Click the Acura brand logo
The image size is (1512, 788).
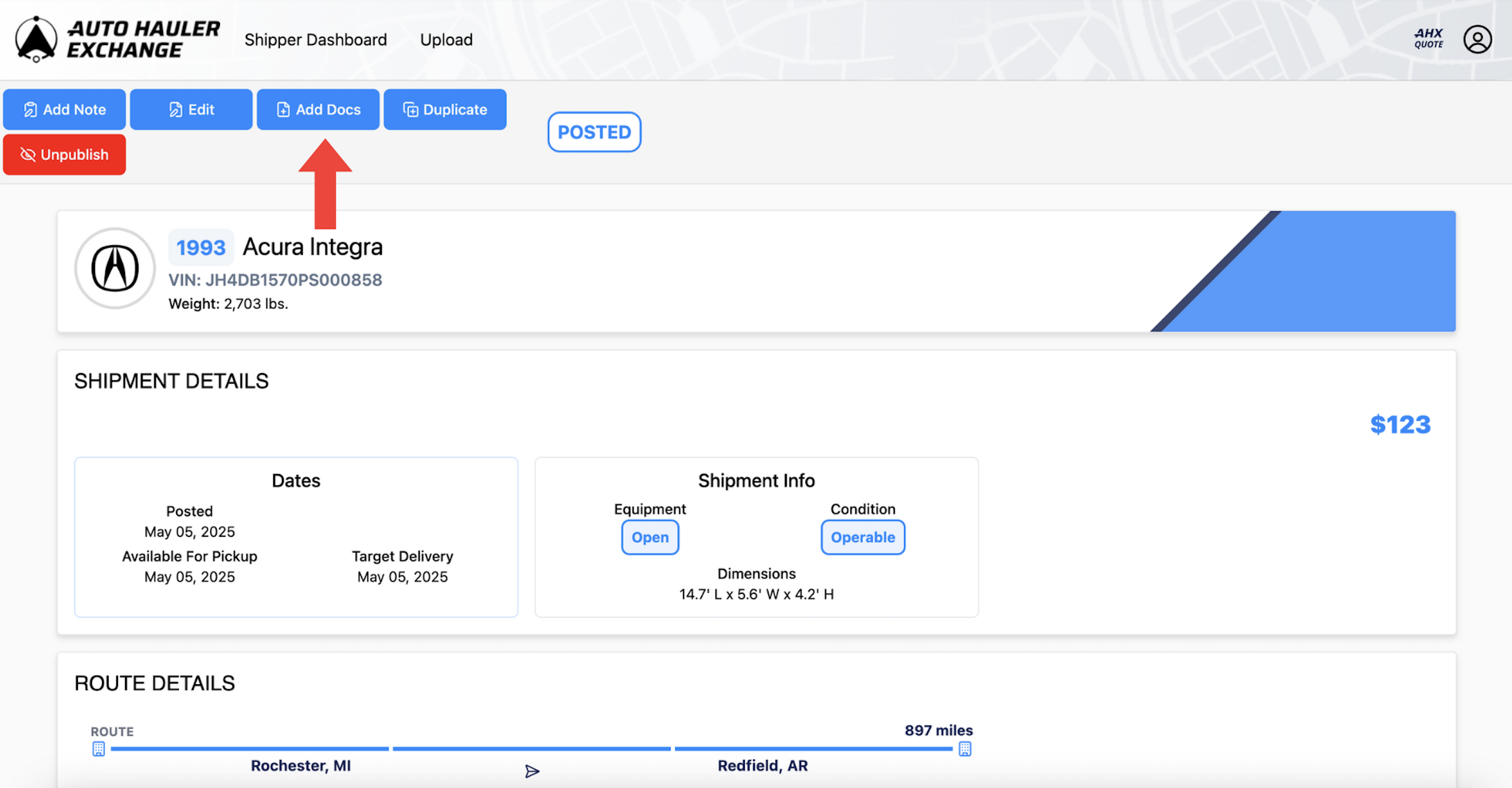point(115,268)
